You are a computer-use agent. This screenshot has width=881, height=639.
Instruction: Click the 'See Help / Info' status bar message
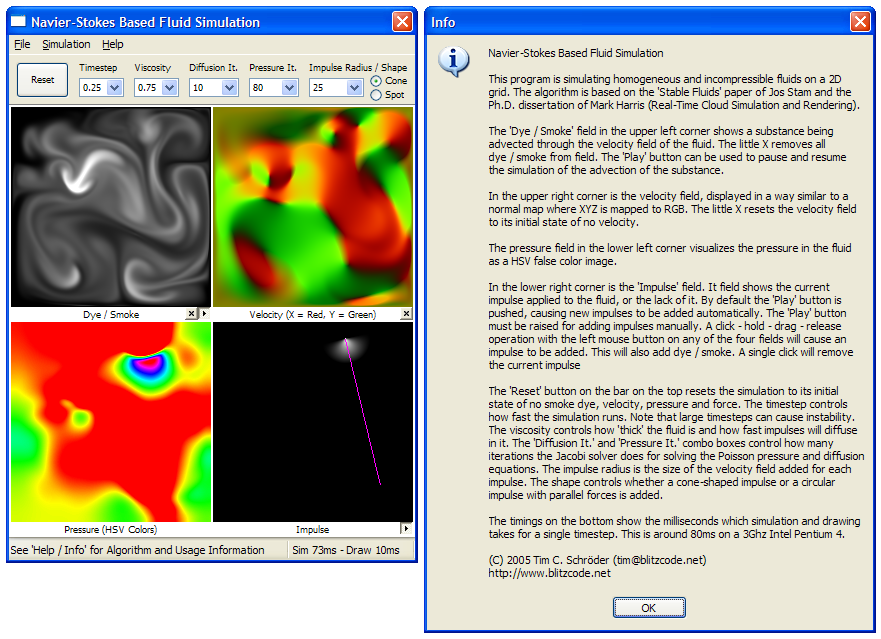coord(137,550)
